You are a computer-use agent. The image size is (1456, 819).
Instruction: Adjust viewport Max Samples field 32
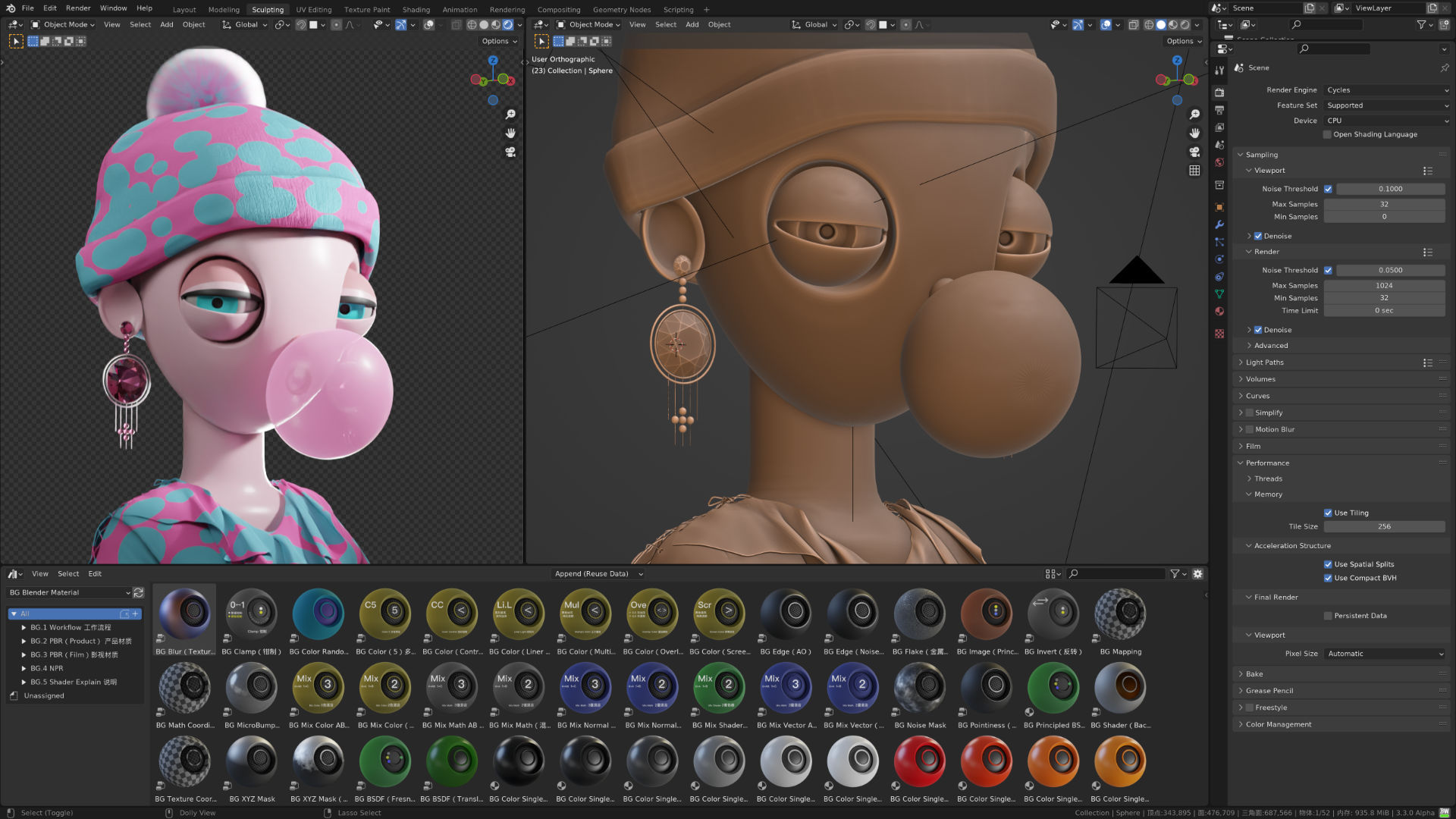point(1384,204)
